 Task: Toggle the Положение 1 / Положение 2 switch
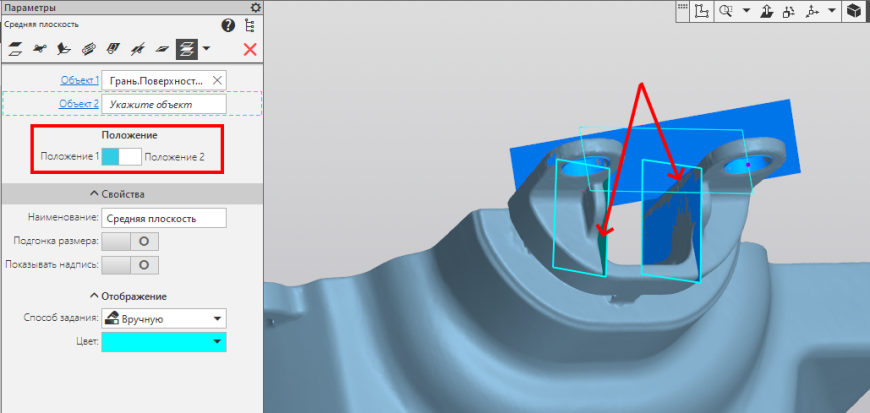(122, 157)
